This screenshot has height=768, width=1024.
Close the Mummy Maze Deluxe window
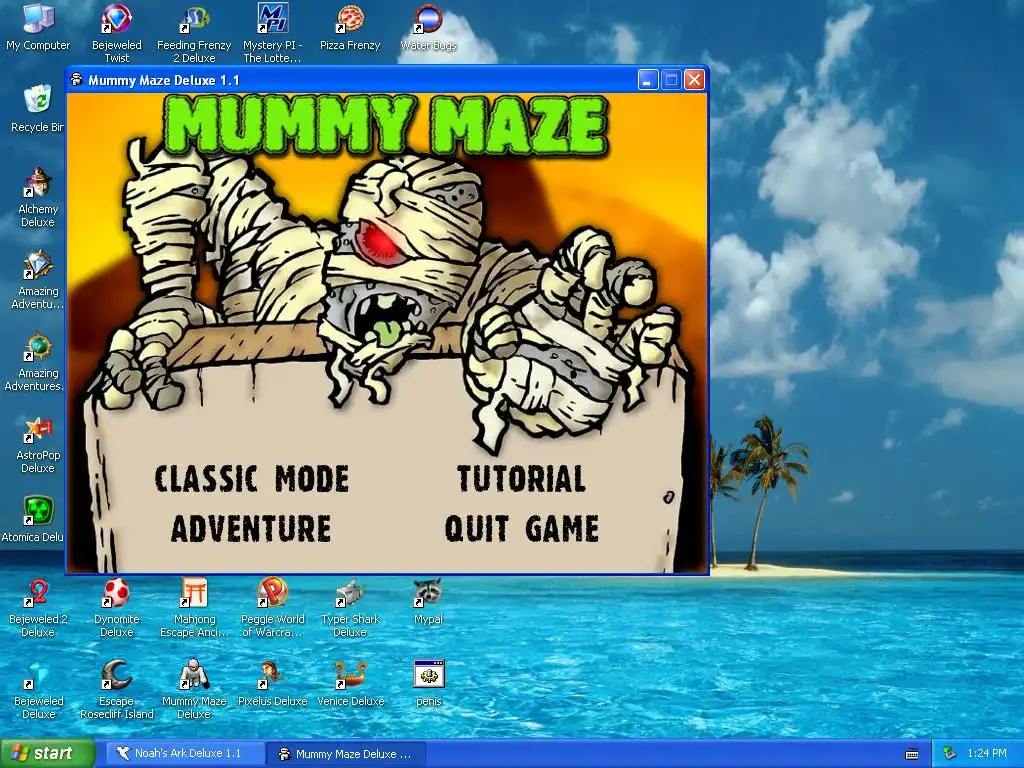694,80
